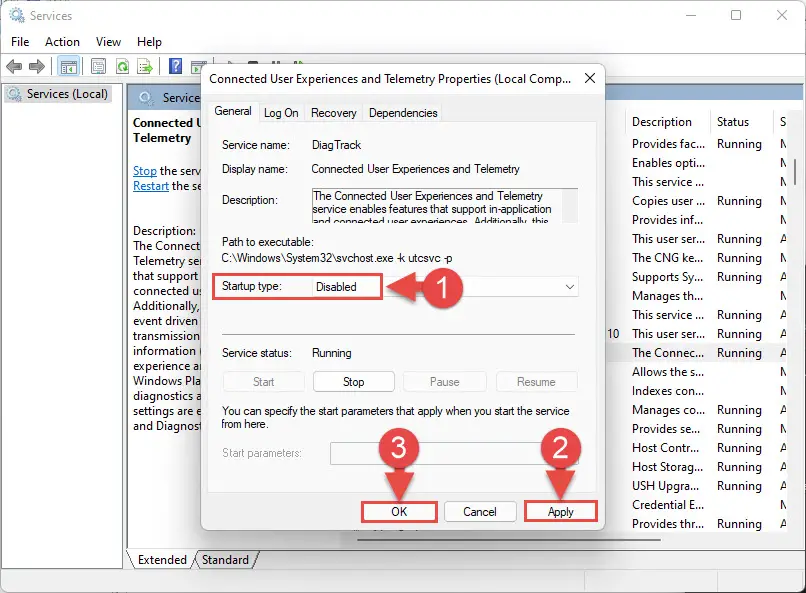Image resolution: width=806 pixels, height=593 pixels.
Task: Open the View menu
Action: point(108,42)
